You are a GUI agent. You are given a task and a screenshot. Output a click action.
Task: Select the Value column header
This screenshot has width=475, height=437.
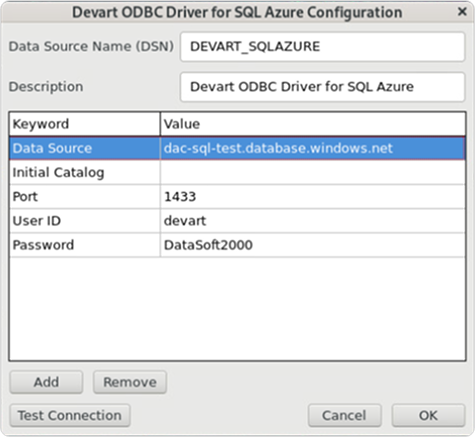pos(313,124)
